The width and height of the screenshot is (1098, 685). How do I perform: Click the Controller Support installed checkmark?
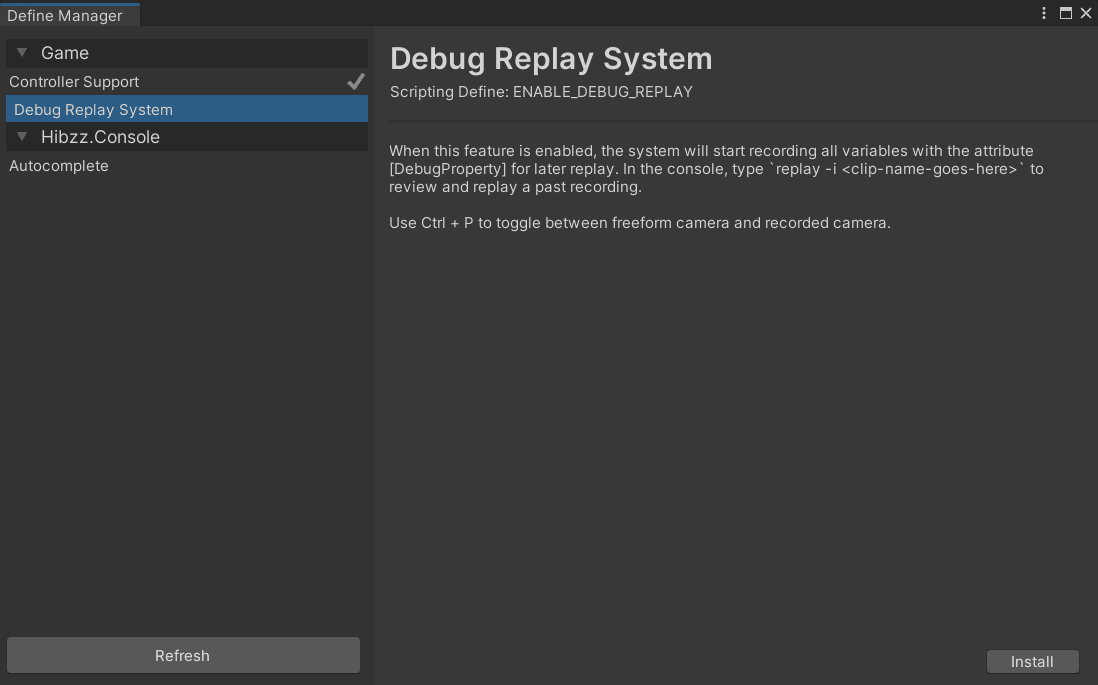(x=356, y=81)
